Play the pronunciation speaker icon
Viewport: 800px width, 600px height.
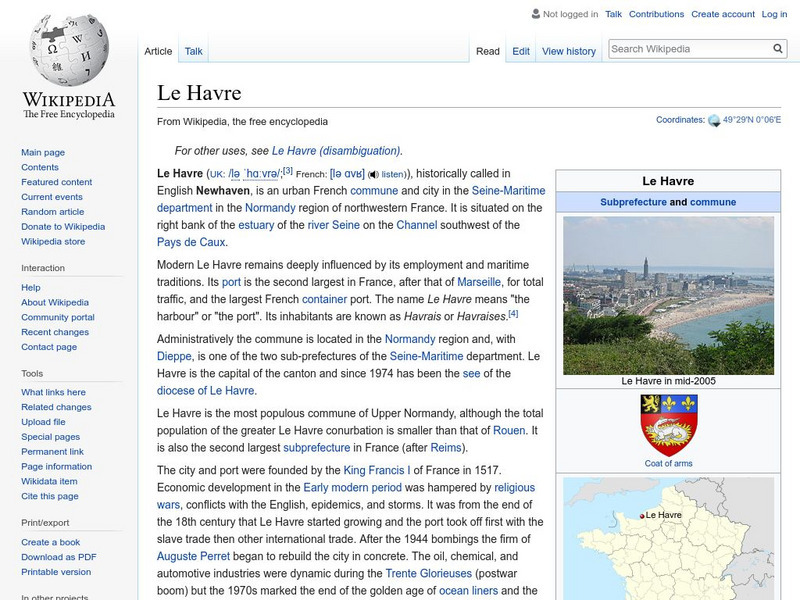[x=373, y=174]
